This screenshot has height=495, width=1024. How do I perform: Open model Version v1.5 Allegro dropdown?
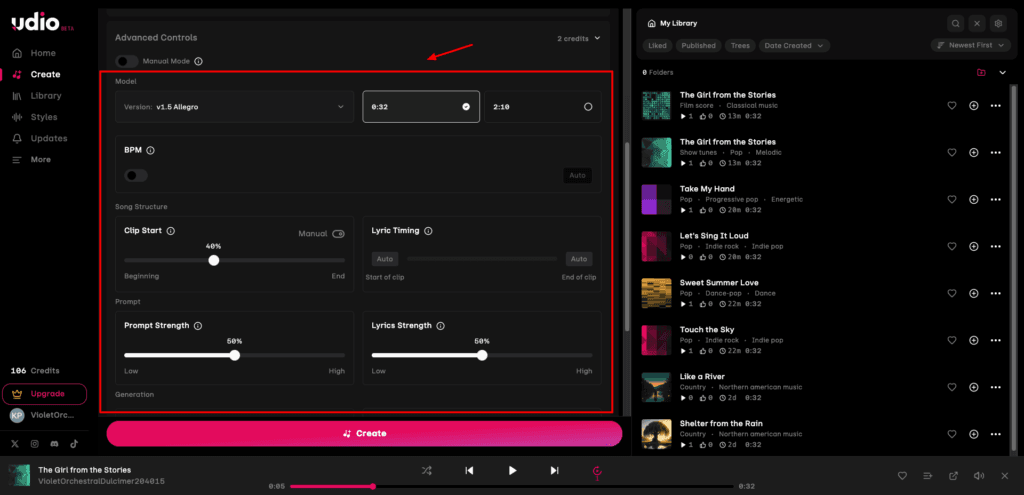[234, 106]
